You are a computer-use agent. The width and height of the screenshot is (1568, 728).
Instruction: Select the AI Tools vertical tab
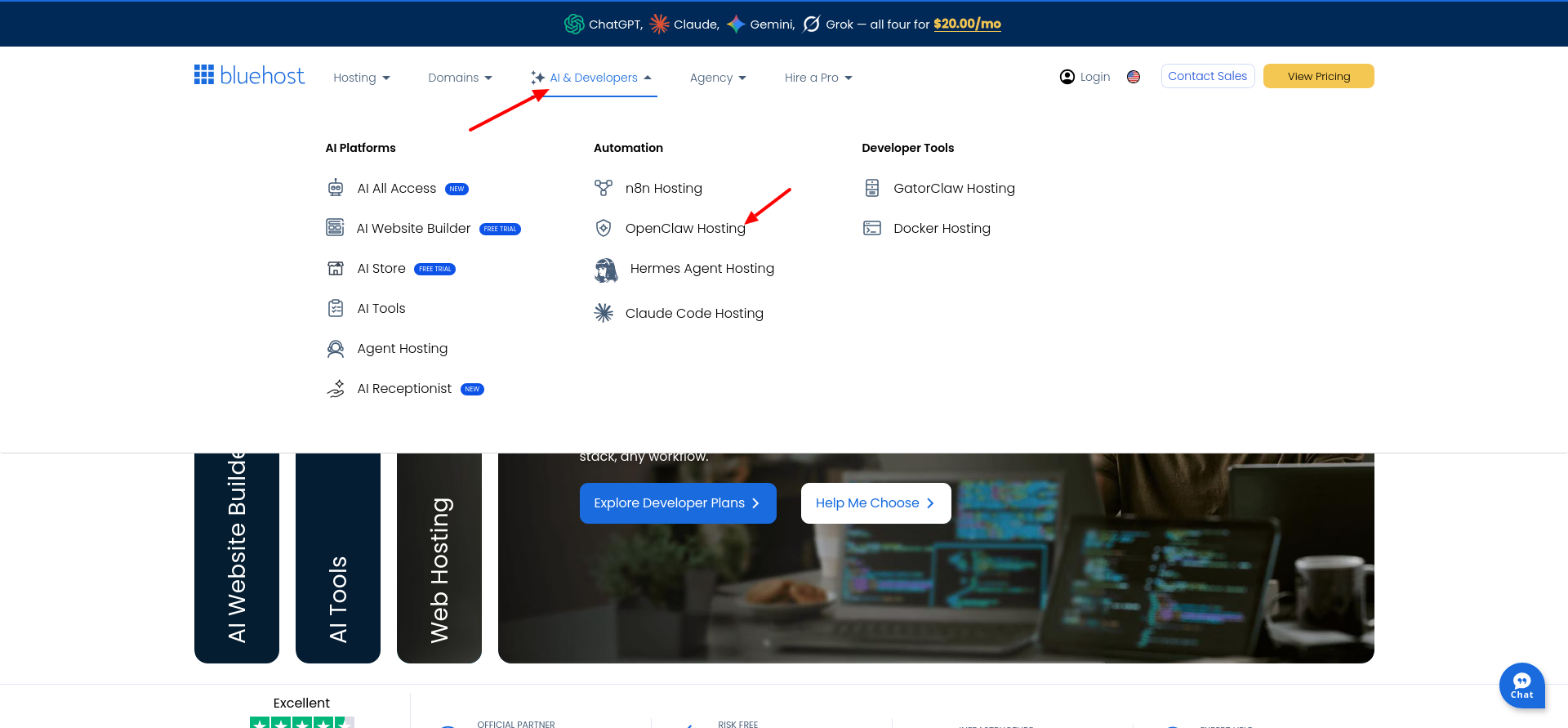point(338,558)
